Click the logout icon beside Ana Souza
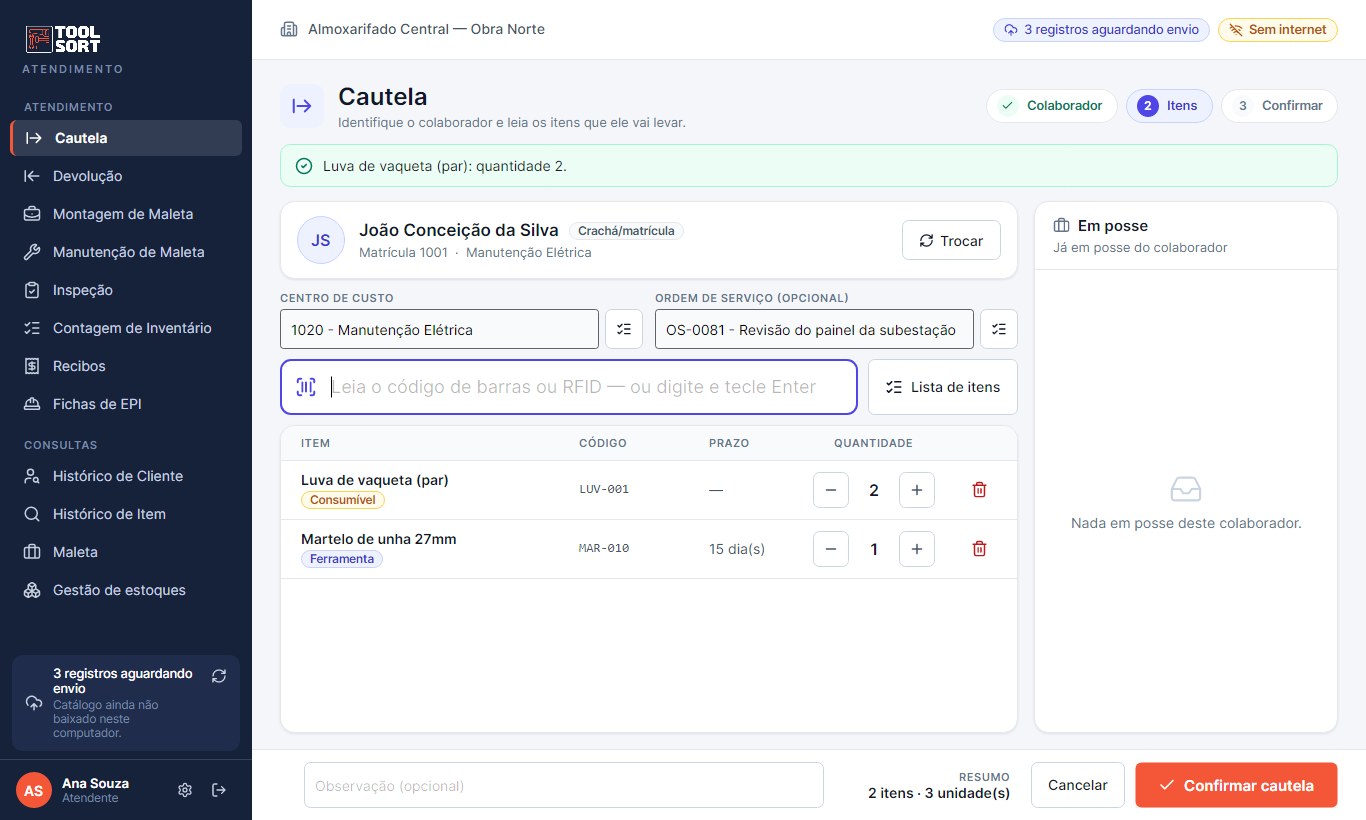Image resolution: width=1366 pixels, height=820 pixels. pos(219,790)
